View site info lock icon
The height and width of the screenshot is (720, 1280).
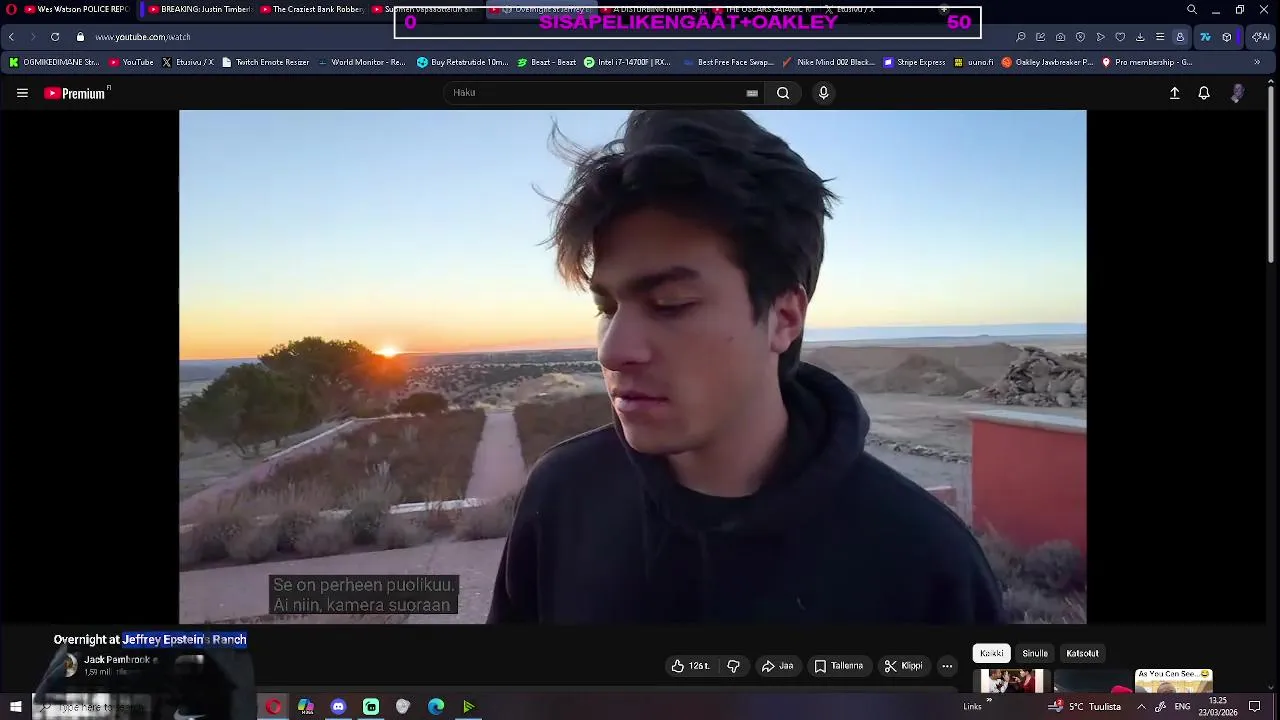point(80,37)
